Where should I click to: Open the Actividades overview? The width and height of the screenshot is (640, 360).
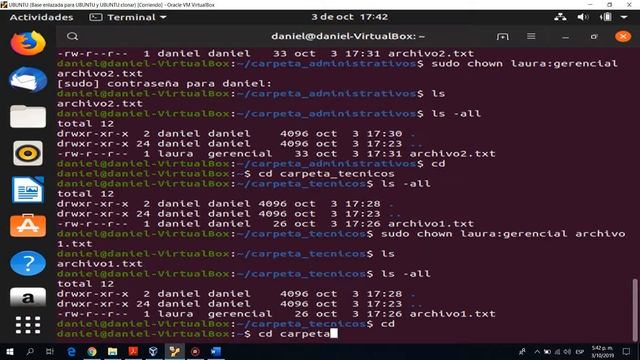[41, 17]
